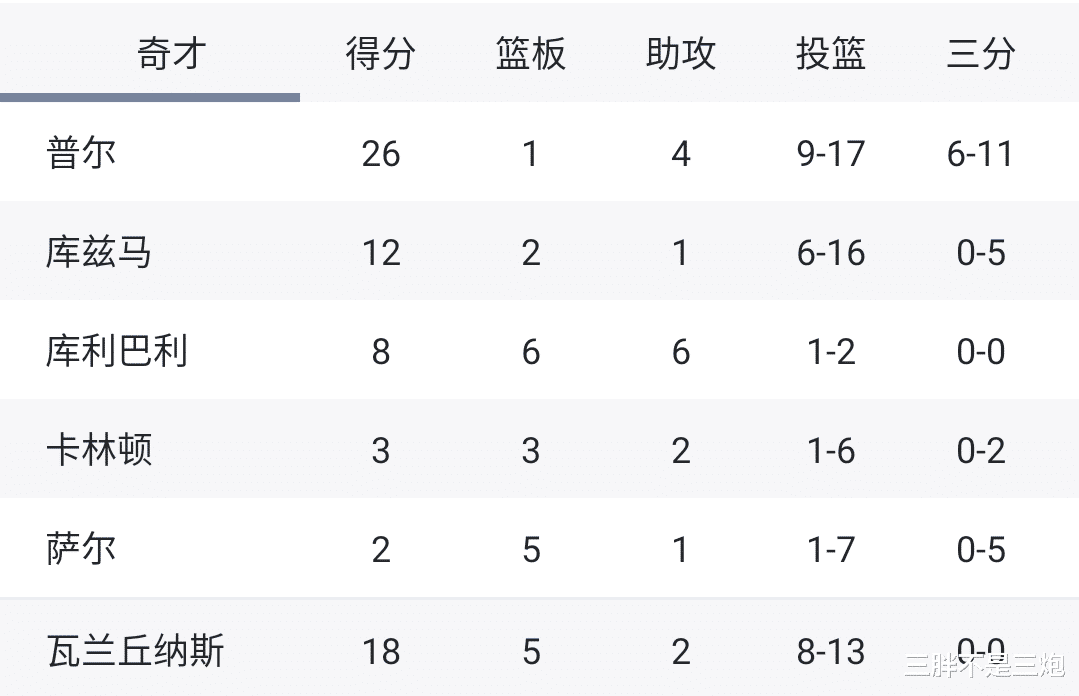Click 普尔's score of 26
1079x696 pixels.
(x=381, y=154)
